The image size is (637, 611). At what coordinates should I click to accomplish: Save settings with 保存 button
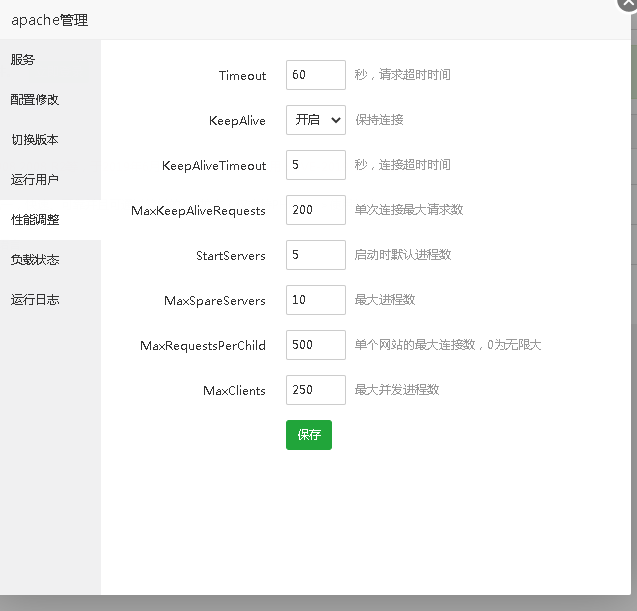(x=309, y=435)
